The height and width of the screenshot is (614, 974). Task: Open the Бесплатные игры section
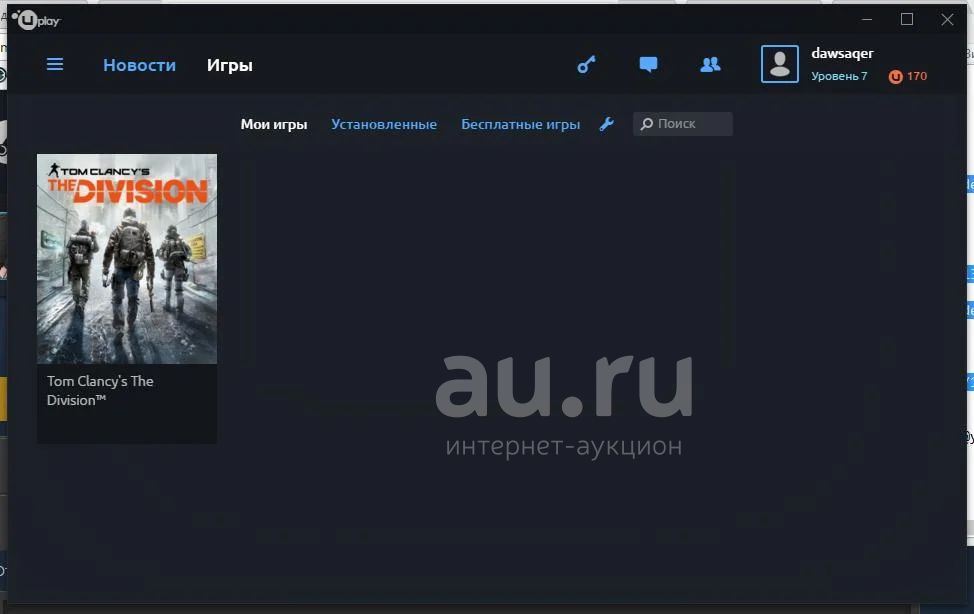521,124
